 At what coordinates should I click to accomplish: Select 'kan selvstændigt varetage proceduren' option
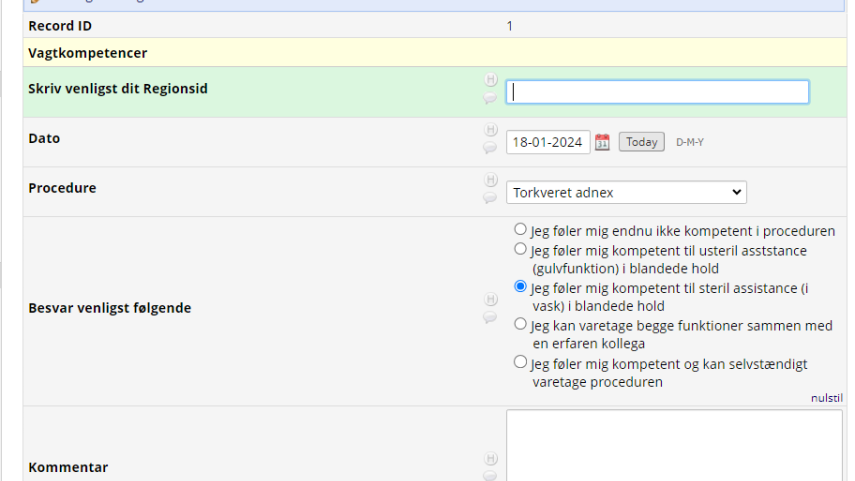[520, 362]
